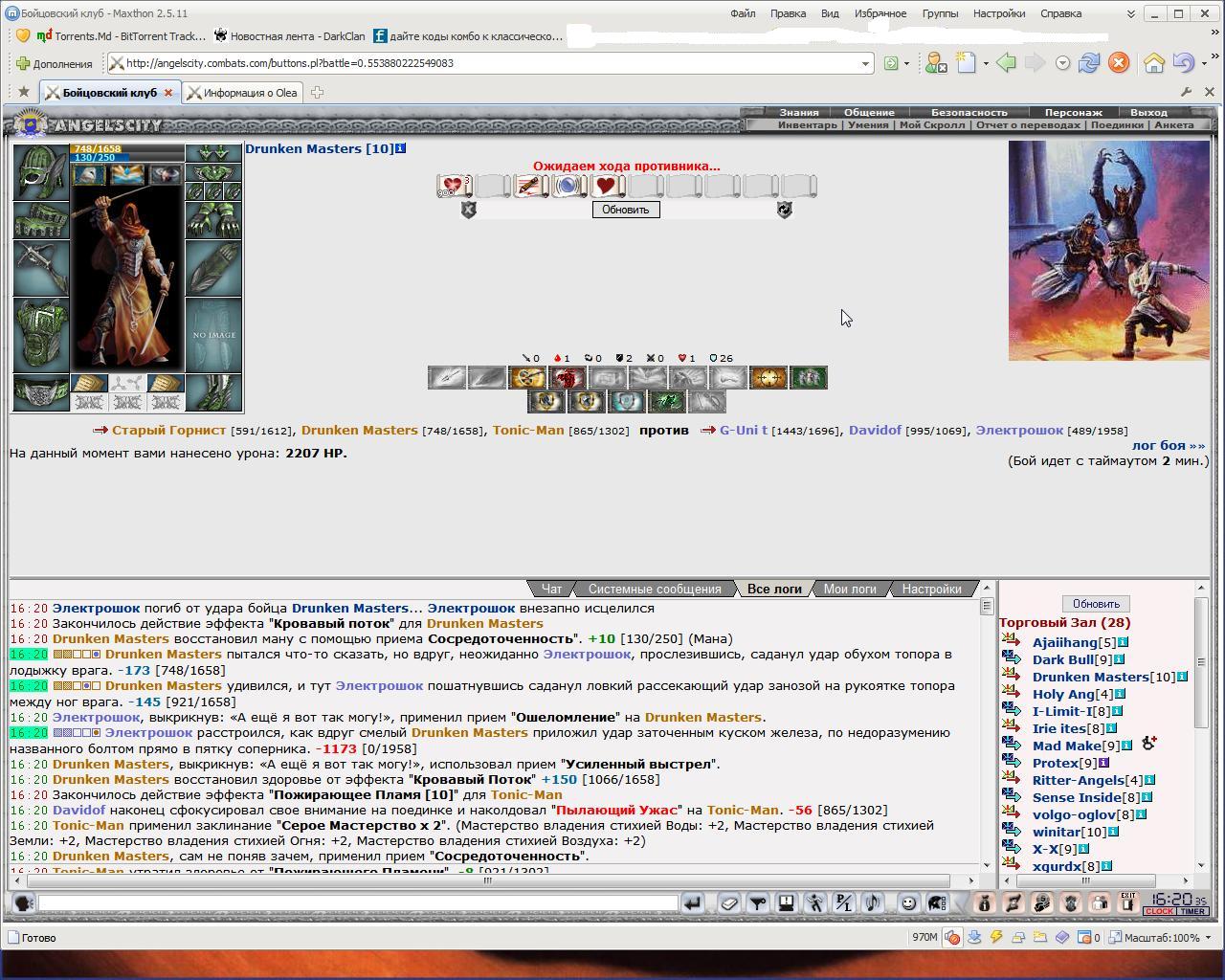Viewport: 1225px width, 980px height.
Task: Open the undo closed tab dropdown arrow
Action: tap(1202, 64)
